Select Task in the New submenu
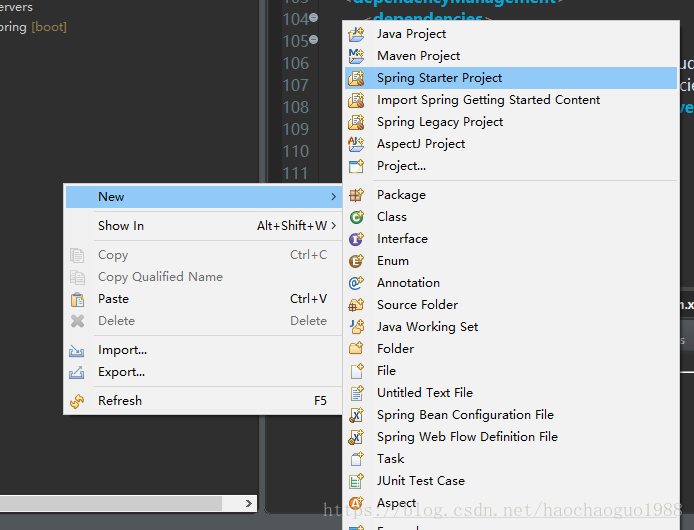694x530 pixels. tap(511, 459)
